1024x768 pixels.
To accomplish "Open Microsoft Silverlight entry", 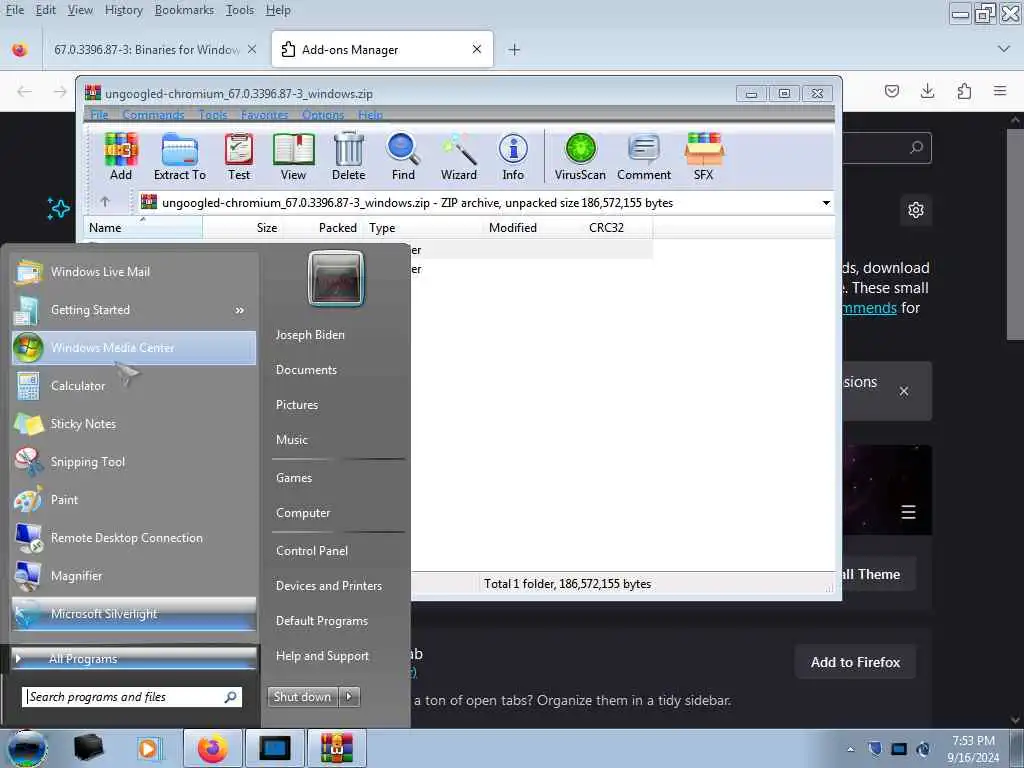I will [133, 614].
